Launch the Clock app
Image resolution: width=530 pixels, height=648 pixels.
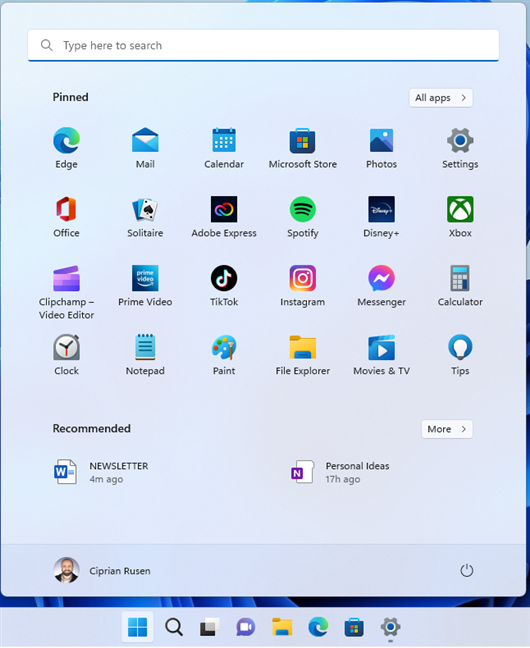pos(66,355)
